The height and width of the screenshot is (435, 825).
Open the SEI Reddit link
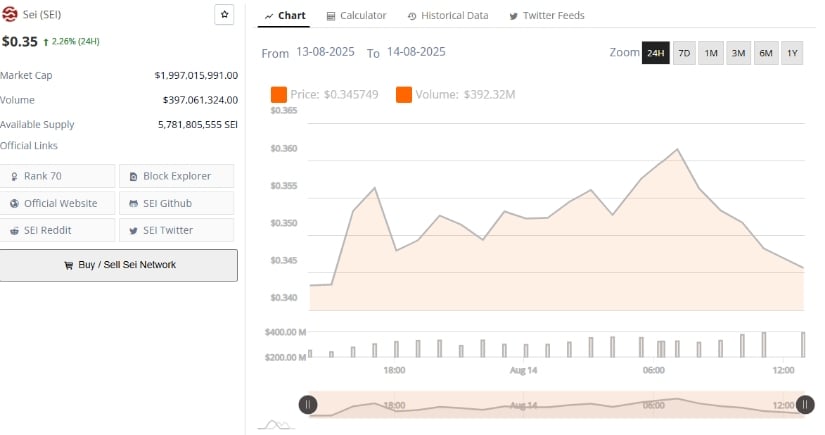57,230
